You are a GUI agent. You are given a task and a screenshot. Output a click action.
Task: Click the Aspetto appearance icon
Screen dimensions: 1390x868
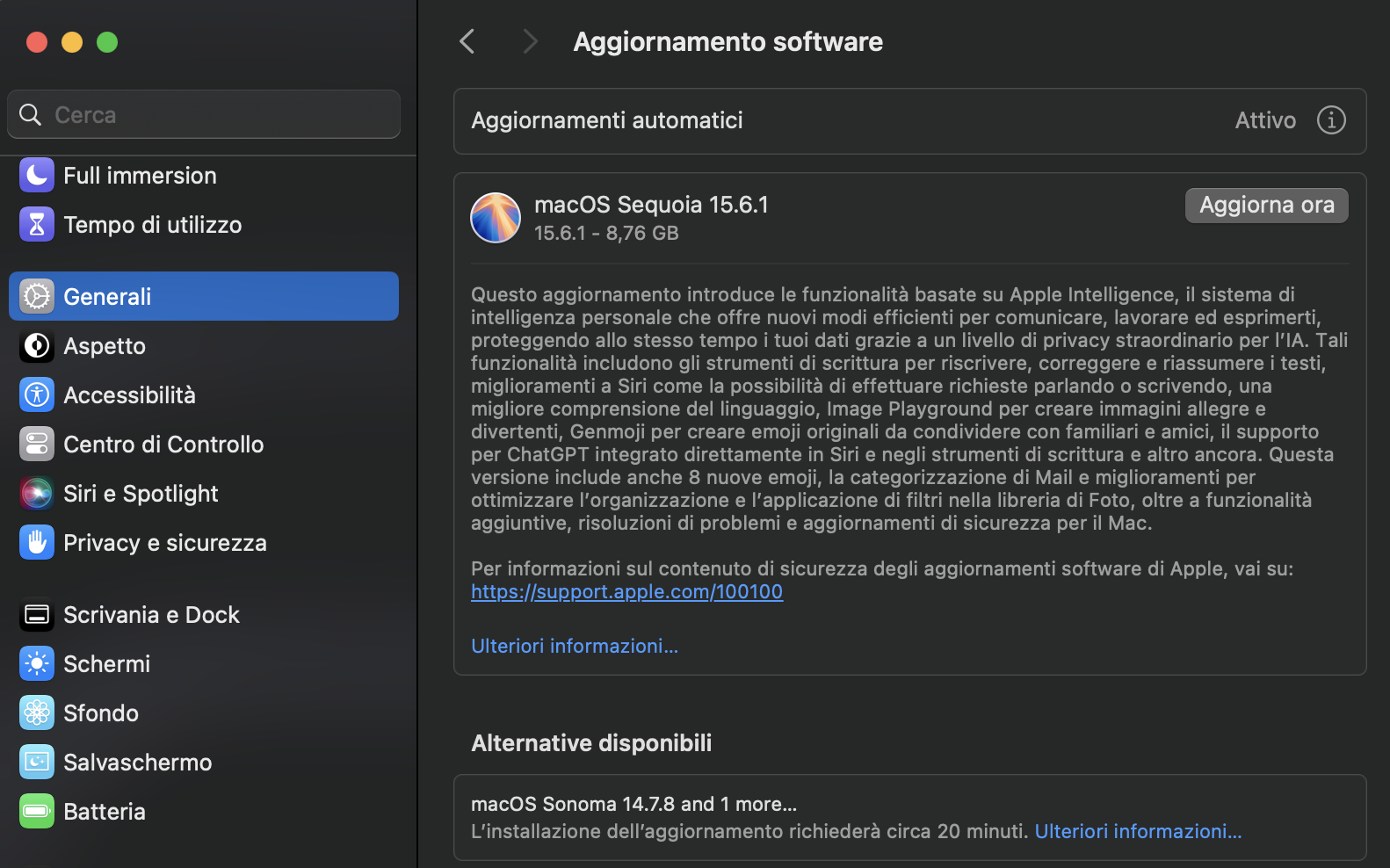pyautogui.click(x=37, y=346)
